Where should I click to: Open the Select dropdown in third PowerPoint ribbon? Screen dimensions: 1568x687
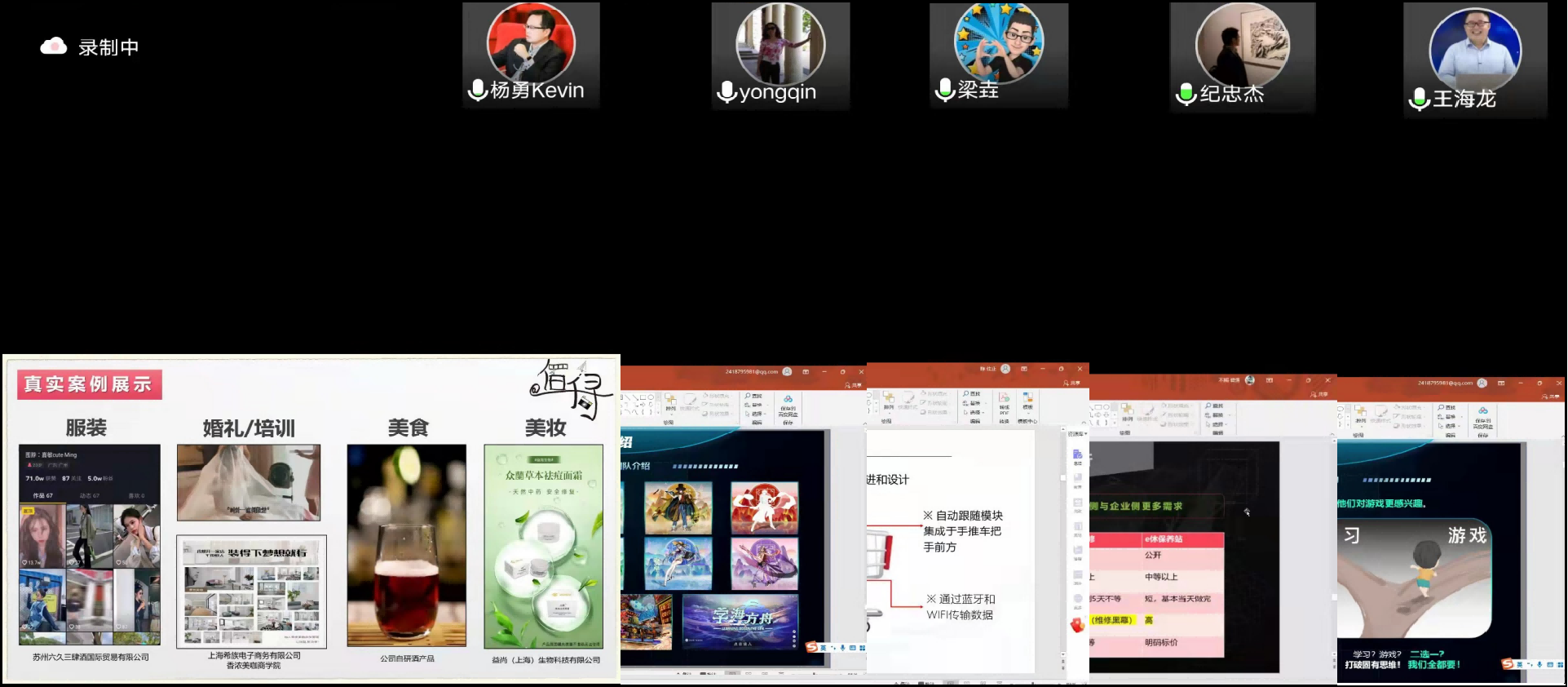pyautogui.click(x=1218, y=424)
